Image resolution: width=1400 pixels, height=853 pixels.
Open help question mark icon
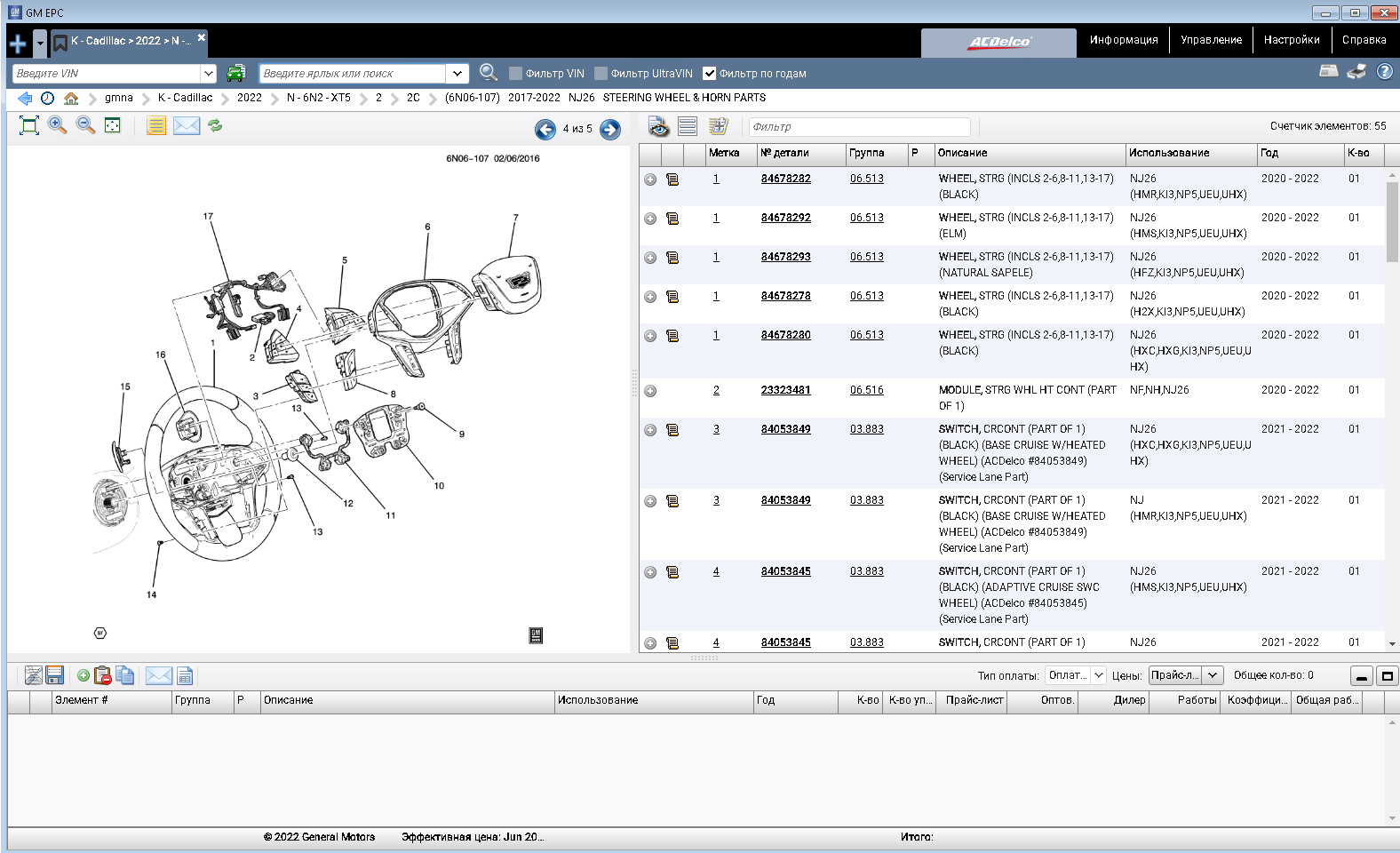click(x=1384, y=72)
